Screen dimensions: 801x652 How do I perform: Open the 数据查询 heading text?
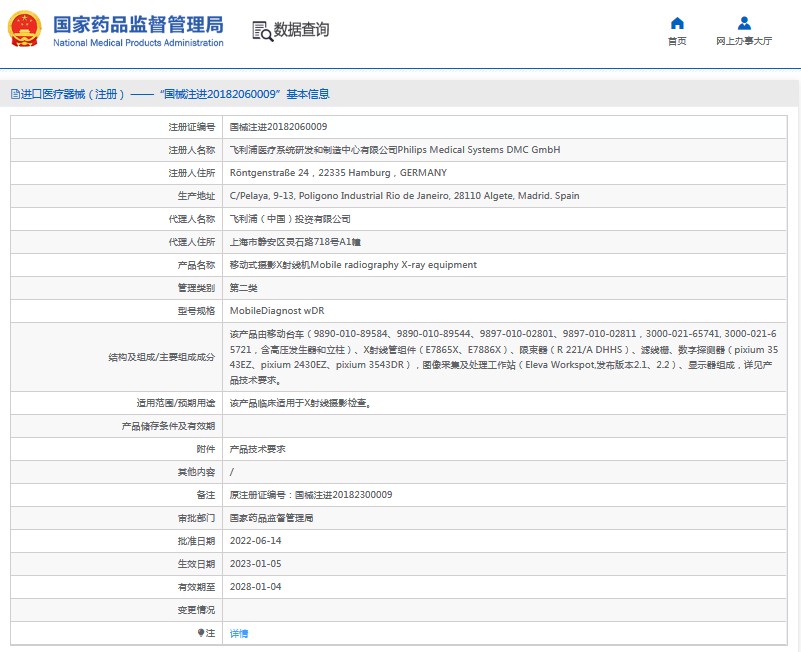pyautogui.click(x=301, y=30)
